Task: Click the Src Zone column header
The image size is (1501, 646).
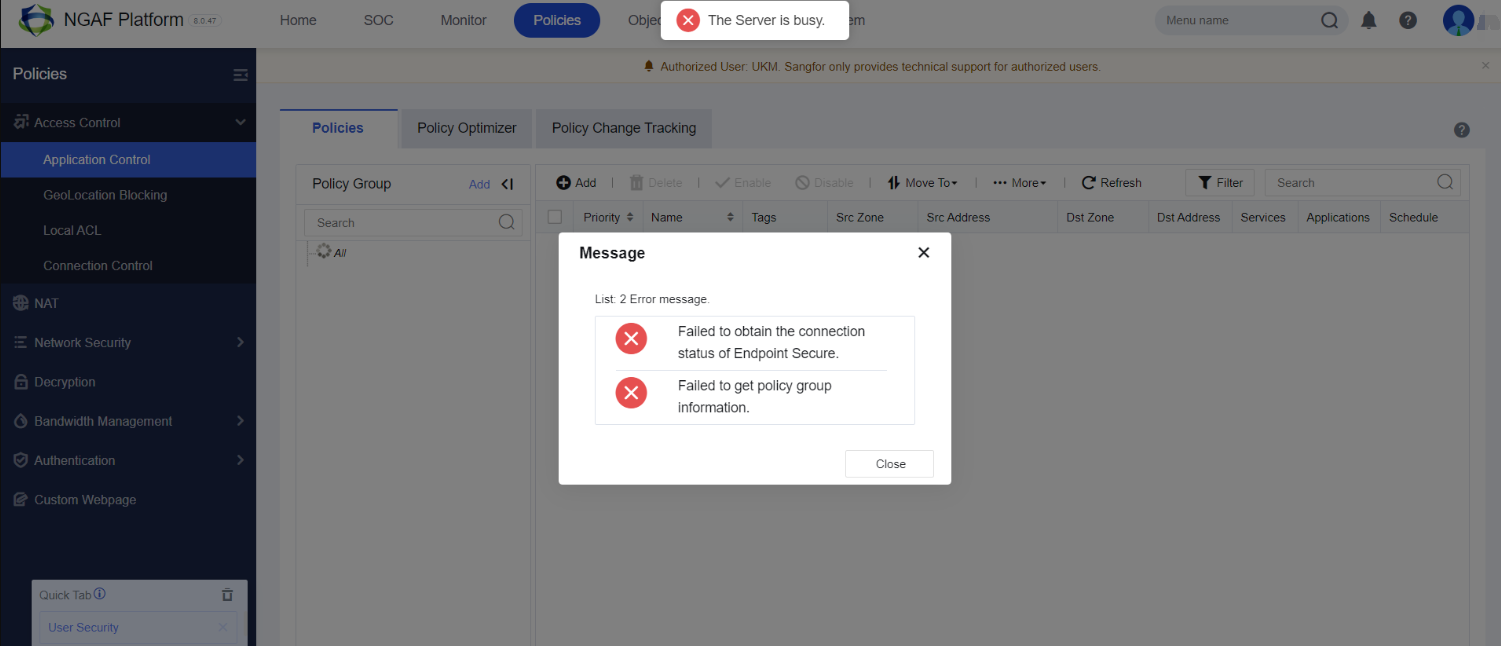Action: [860, 217]
